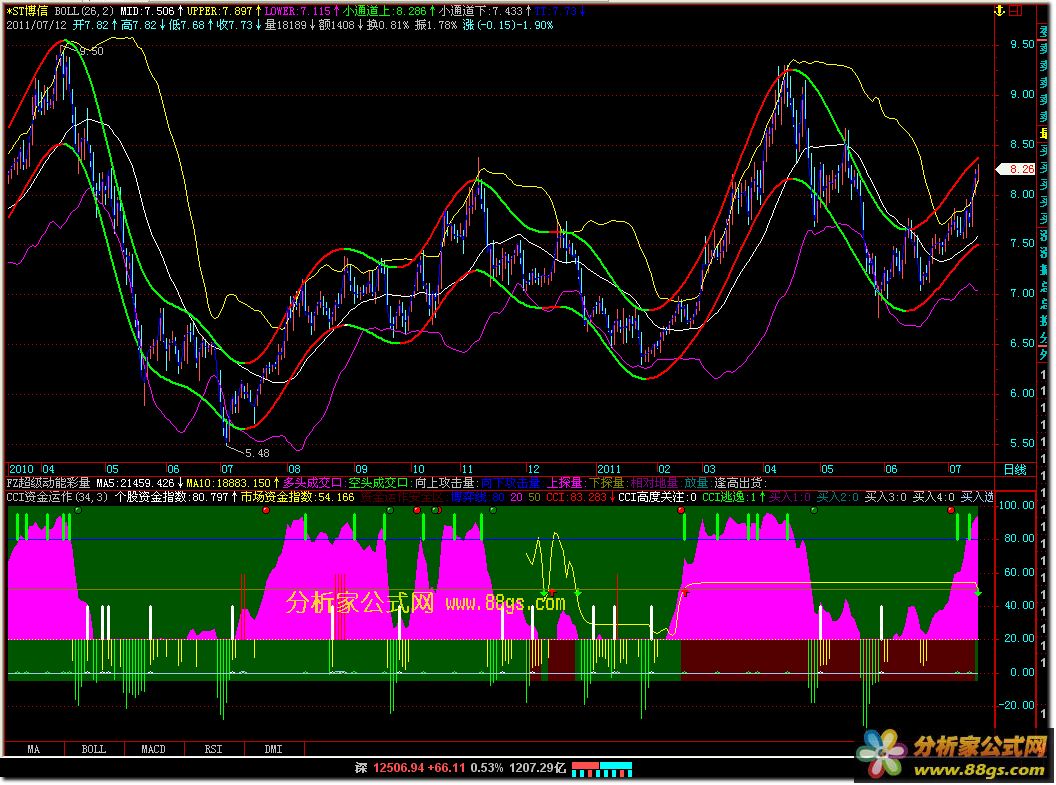Open the RSI indicator tab
The image size is (1056, 785).
213,749
